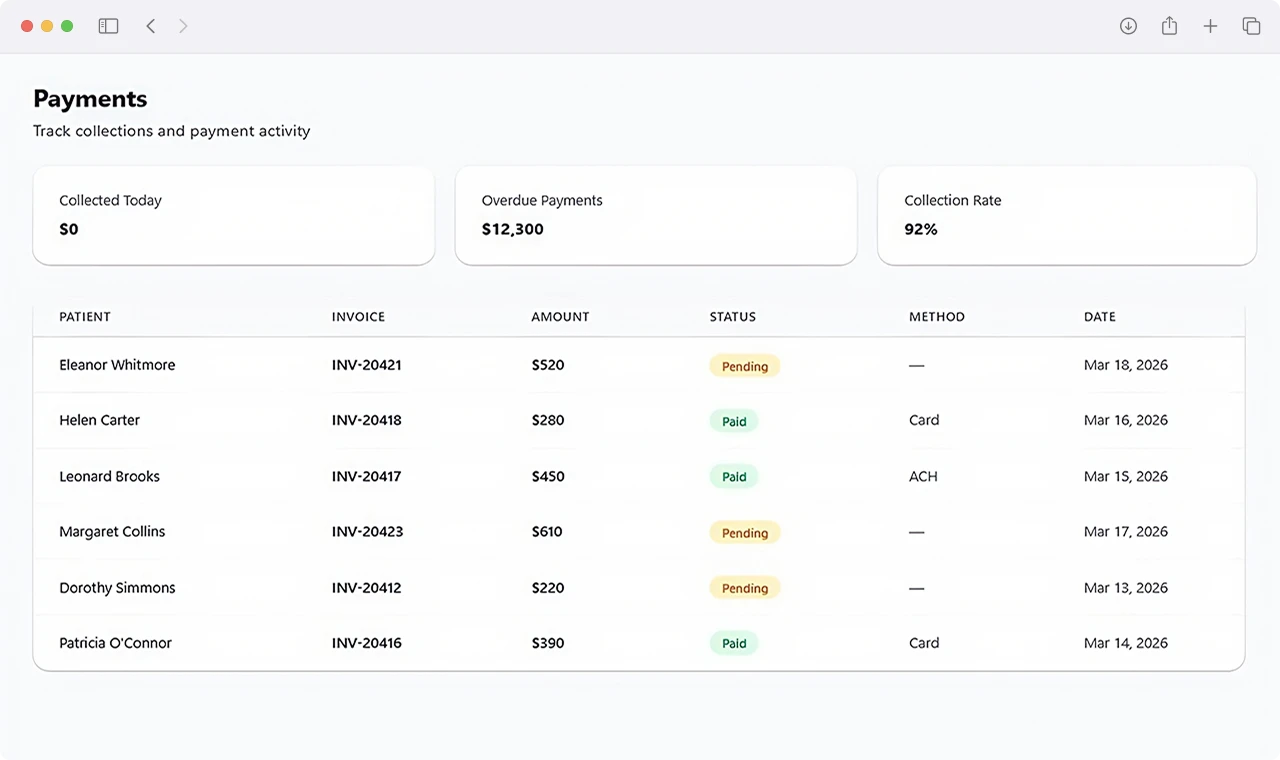
Task: Sort by the METHOD column header
Action: tap(937, 317)
